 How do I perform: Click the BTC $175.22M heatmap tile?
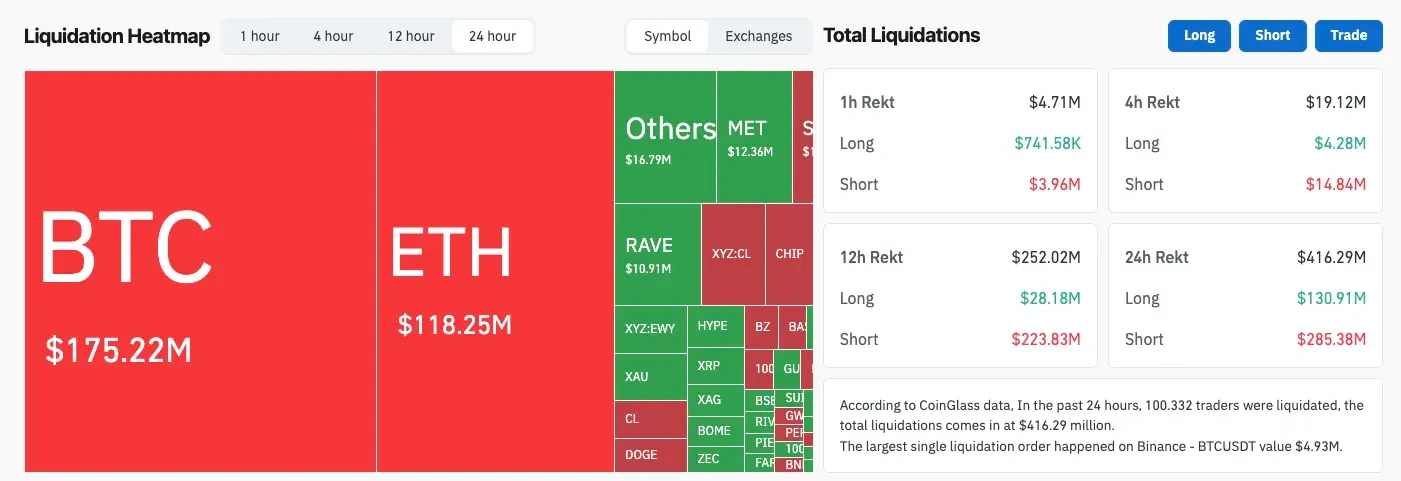coord(200,270)
